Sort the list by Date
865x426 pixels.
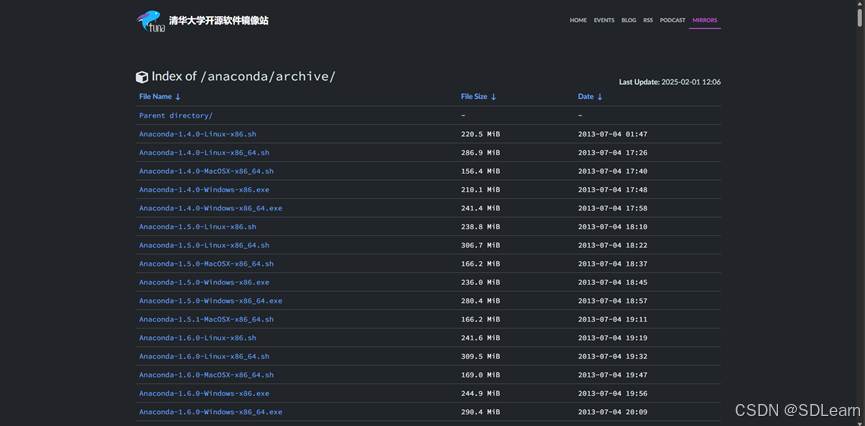590,97
